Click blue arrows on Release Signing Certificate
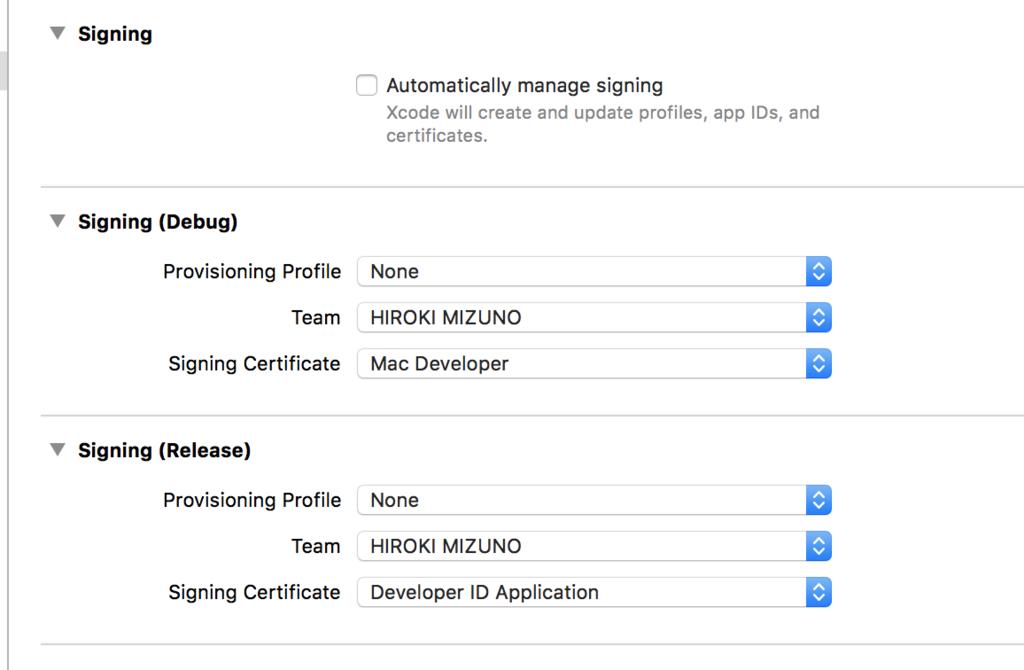The height and width of the screenshot is (670, 1024). (x=818, y=592)
